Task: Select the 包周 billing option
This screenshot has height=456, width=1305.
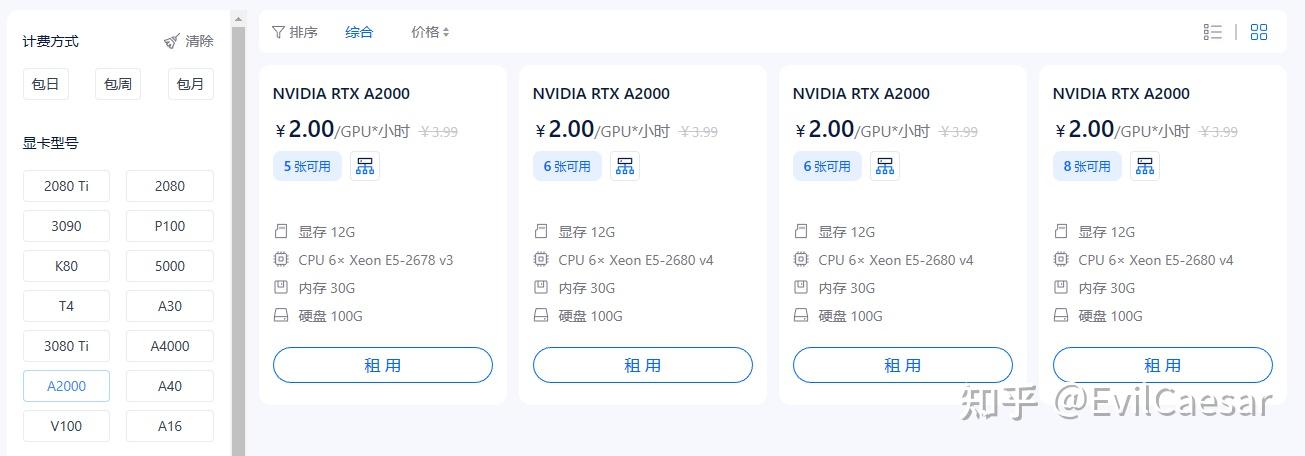Action: [118, 84]
